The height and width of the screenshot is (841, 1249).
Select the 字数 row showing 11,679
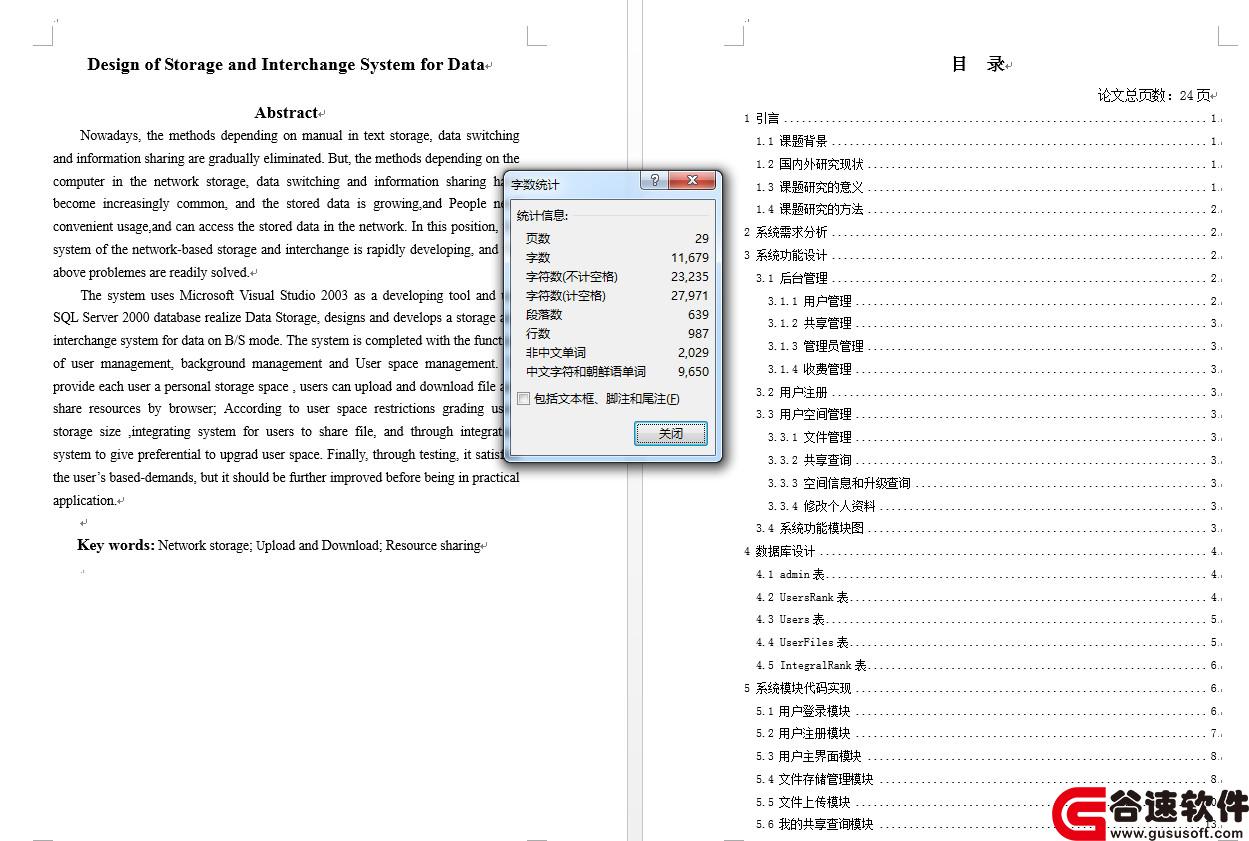[x=617, y=258]
